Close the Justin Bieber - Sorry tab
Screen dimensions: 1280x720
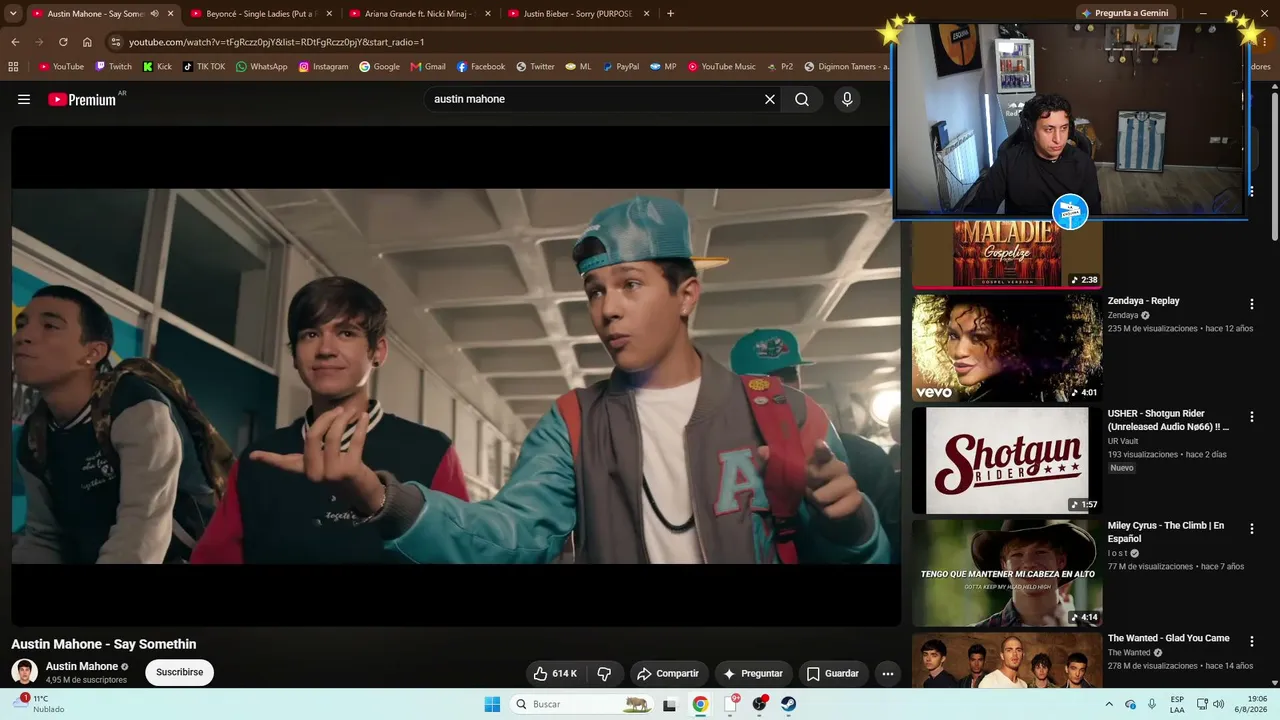tap(647, 14)
